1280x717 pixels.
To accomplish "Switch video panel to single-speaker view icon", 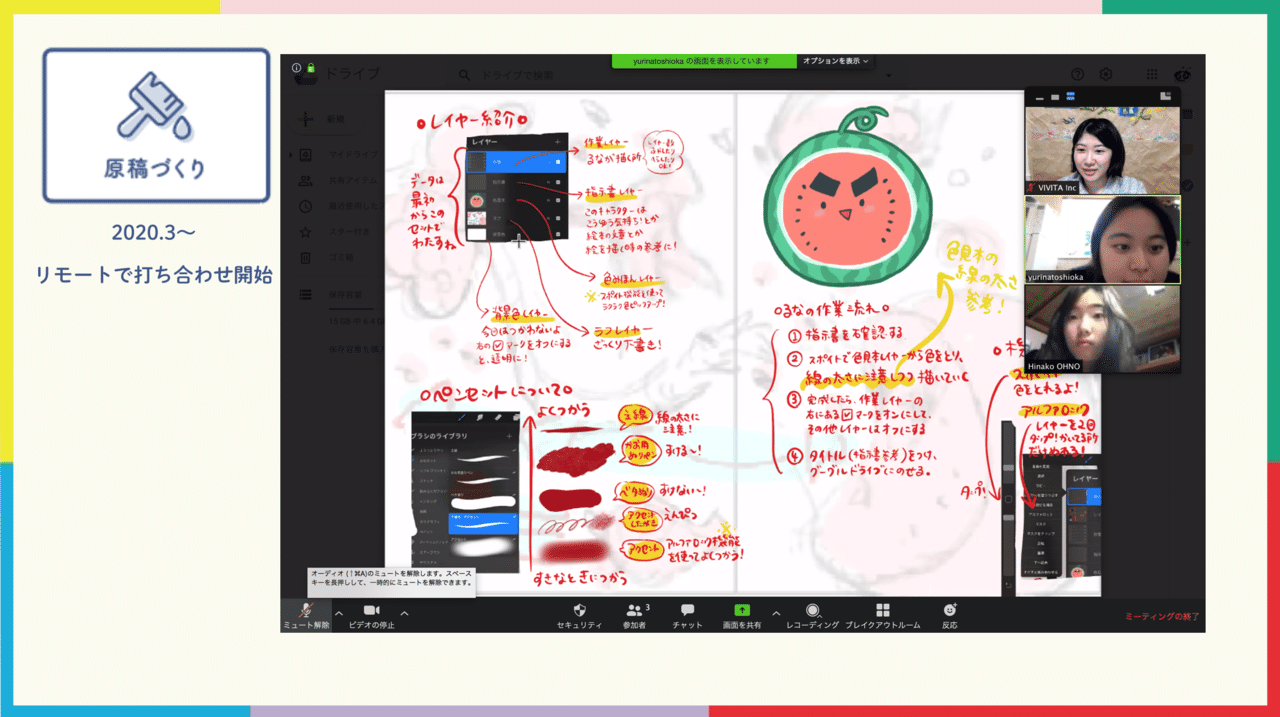I will [x=1053, y=97].
